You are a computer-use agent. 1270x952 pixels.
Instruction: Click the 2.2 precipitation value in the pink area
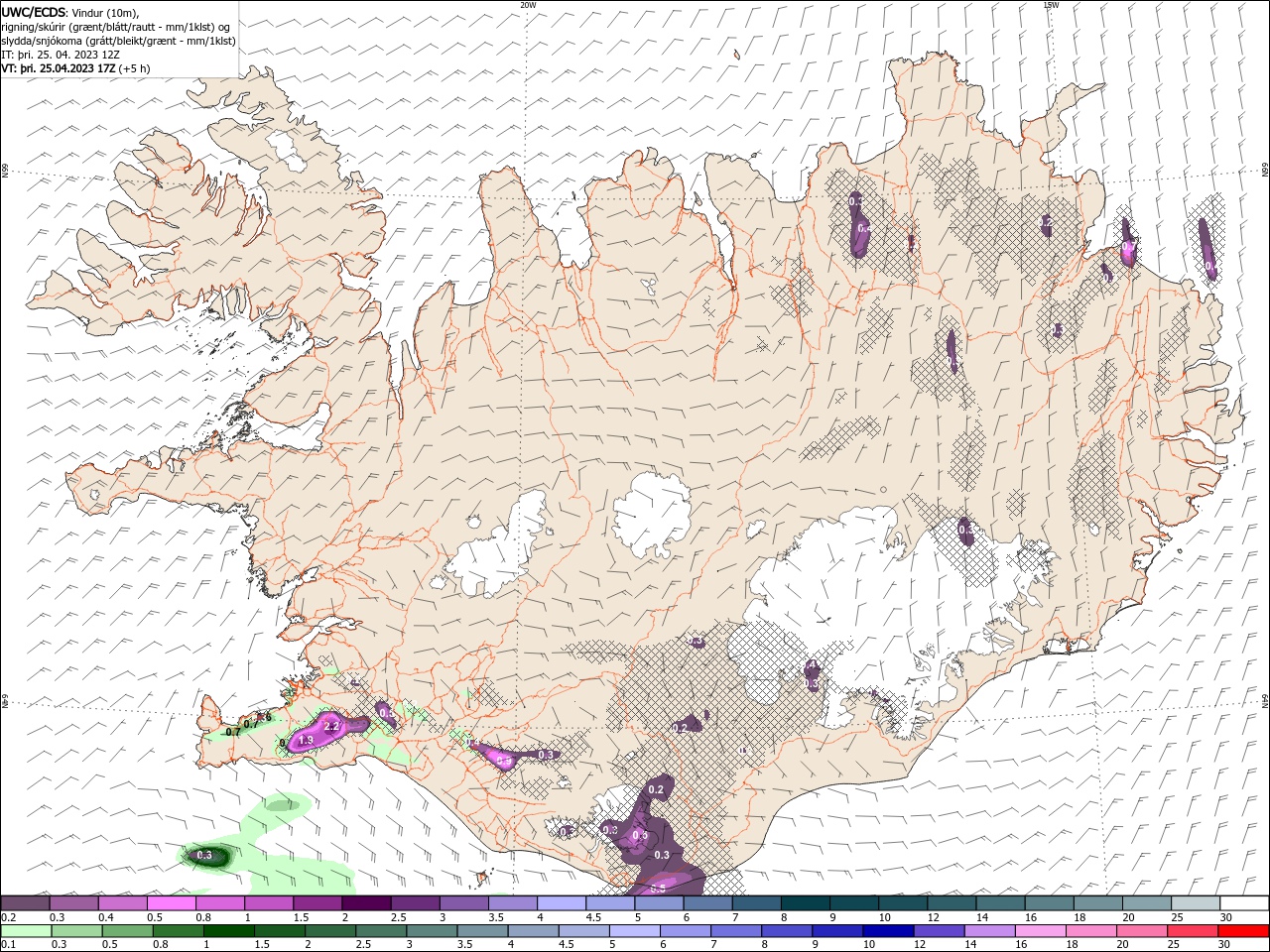click(332, 727)
